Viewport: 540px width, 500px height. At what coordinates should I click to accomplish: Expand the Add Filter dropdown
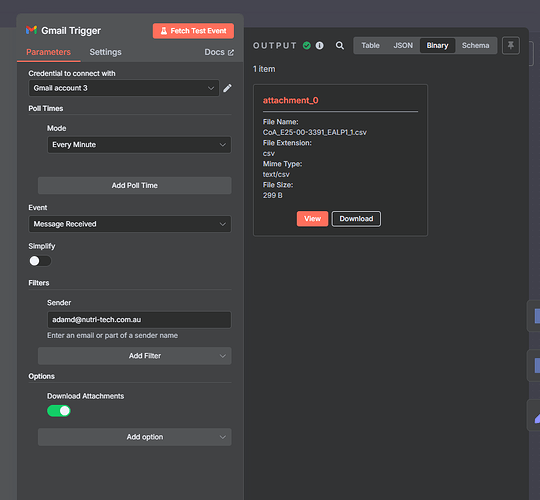[x=135, y=356]
